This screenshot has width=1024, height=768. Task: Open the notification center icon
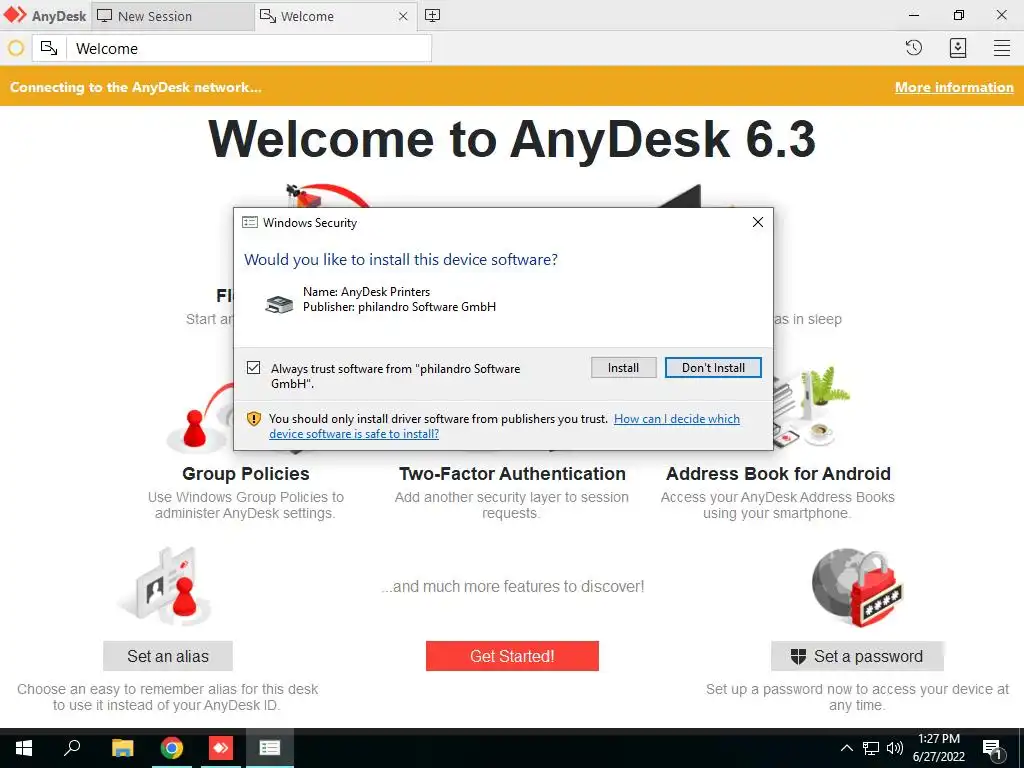tap(991, 748)
